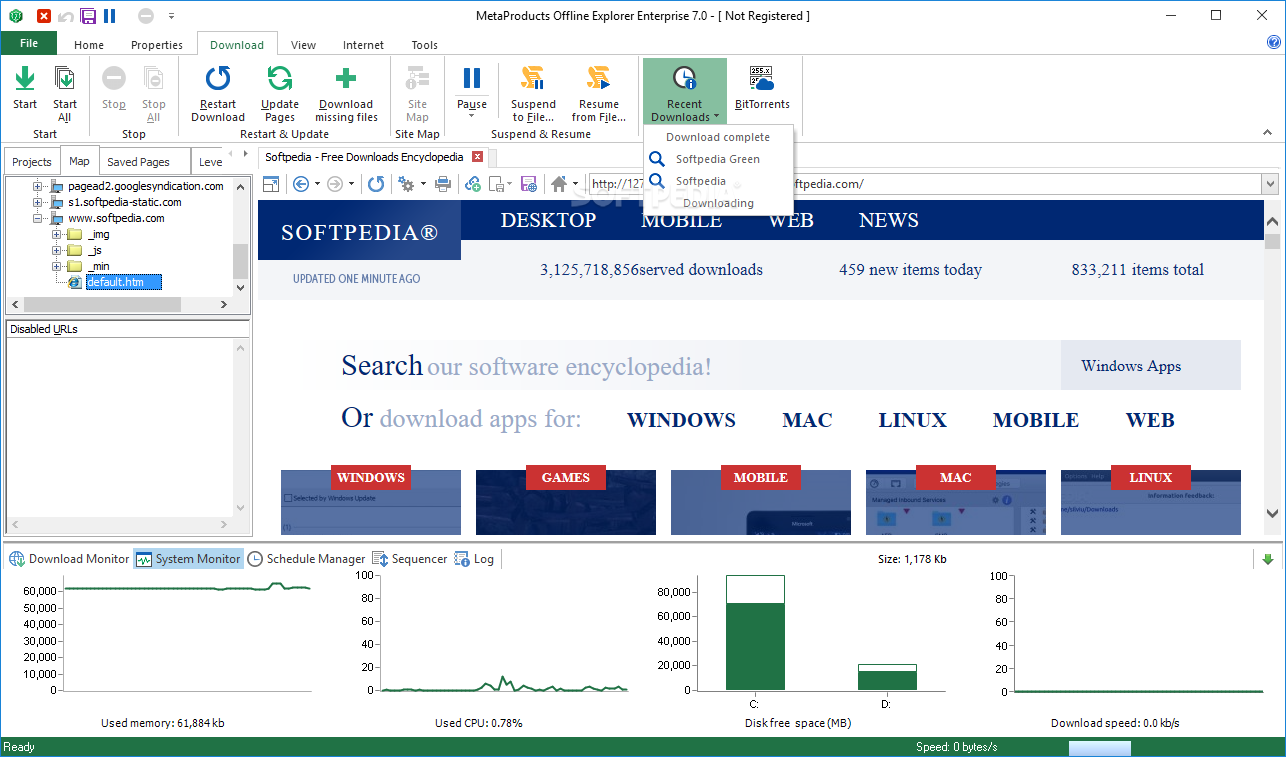Expand the s1.softpedia-static.com tree node
1286x757 pixels.
[x=38, y=202]
